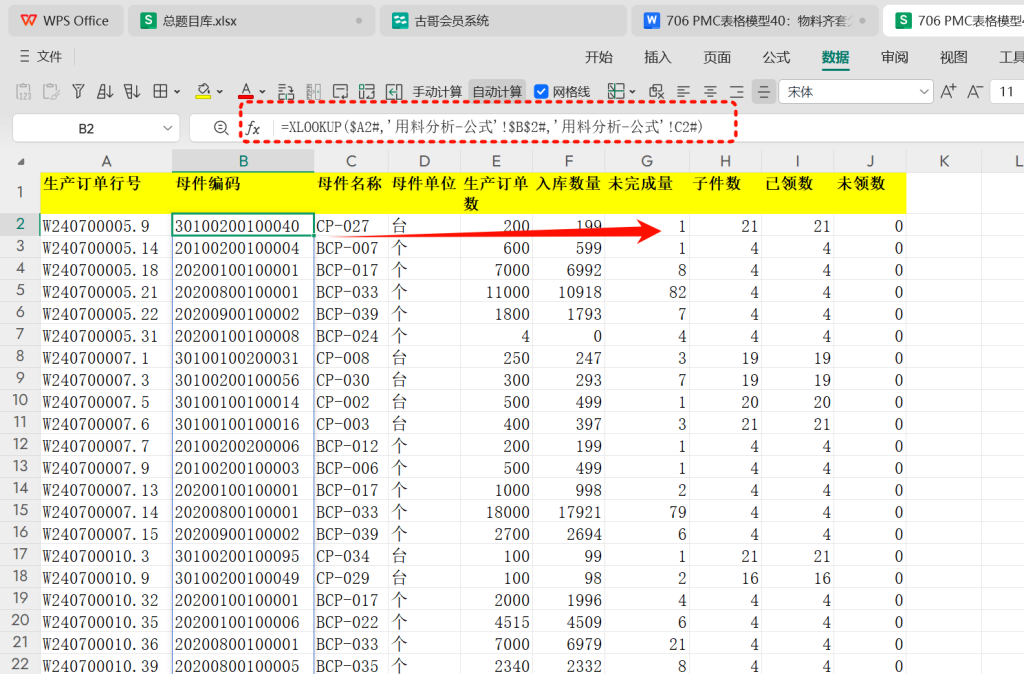The width and height of the screenshot is (1024, 674).
Task: Apply the red font color swatch
Action: (x=246, y=91)
